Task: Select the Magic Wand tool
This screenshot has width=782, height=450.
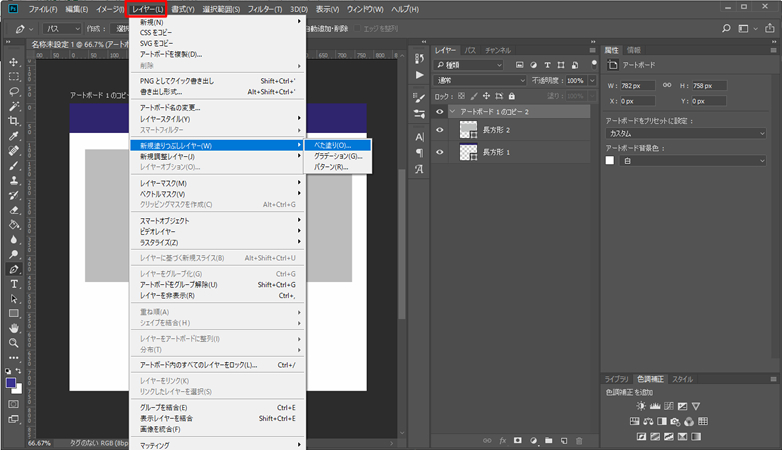Action: (x=14, y=106)
